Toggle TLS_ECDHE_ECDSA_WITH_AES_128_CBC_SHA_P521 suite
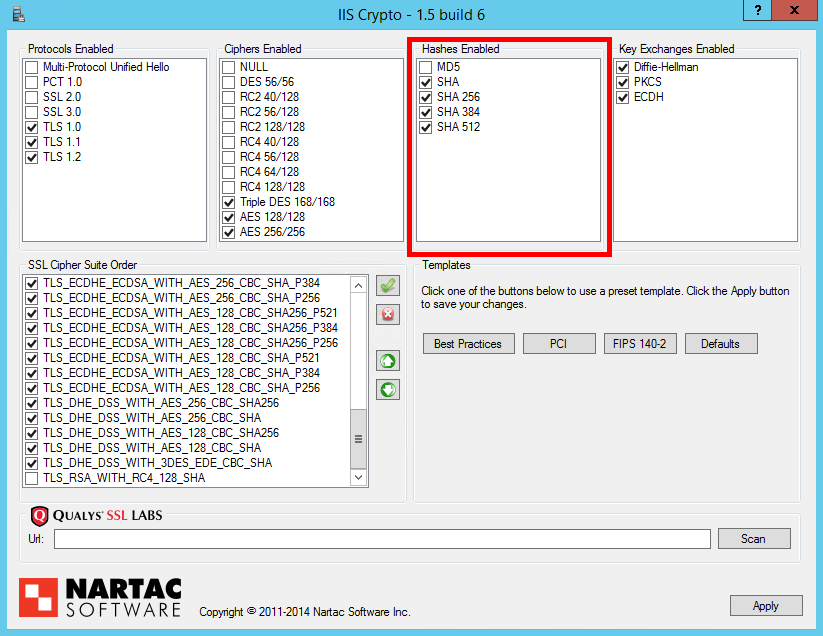 32,358
